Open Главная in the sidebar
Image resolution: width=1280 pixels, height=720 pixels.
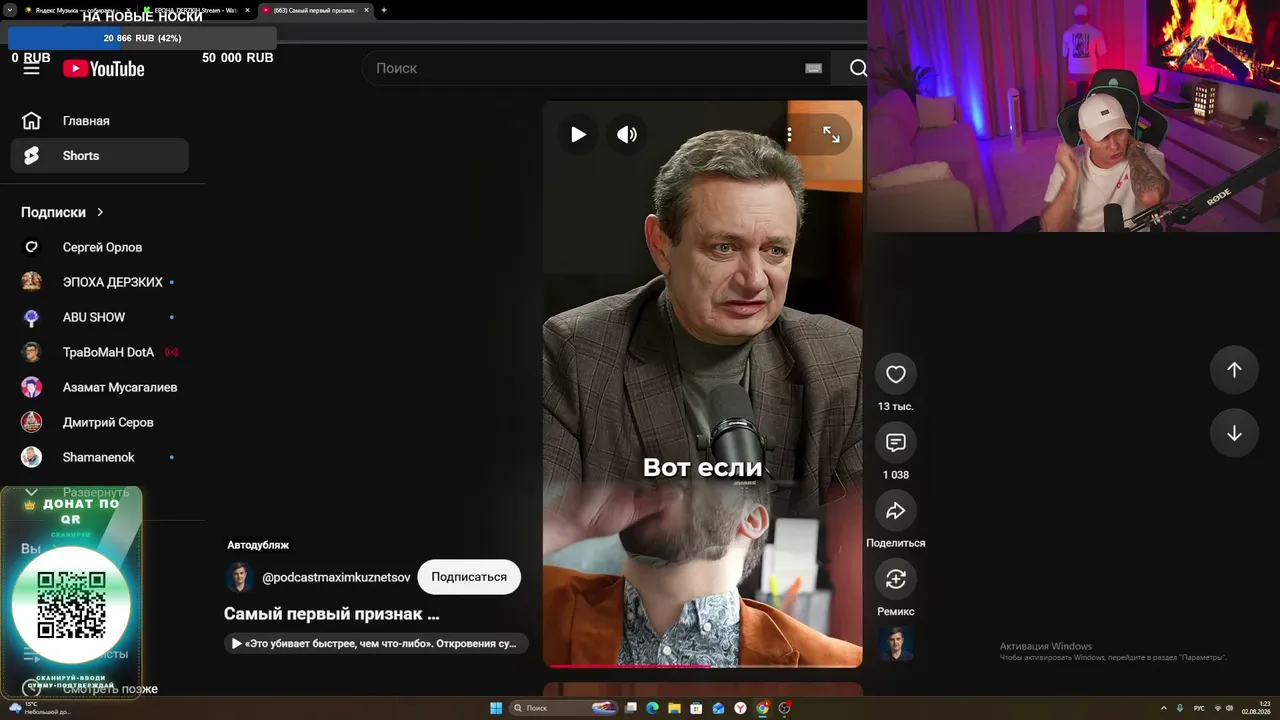pyautogui.click(x=99, y=121)
